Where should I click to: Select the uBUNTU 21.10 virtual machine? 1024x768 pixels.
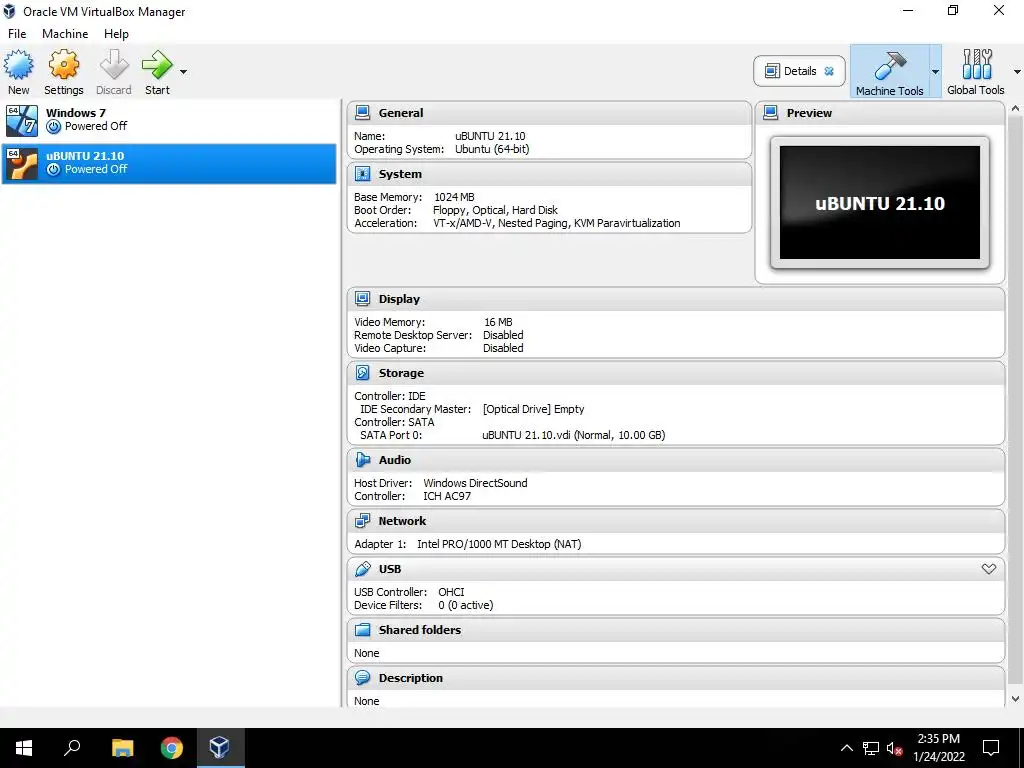pyautogui.click(x=168, y=163)
